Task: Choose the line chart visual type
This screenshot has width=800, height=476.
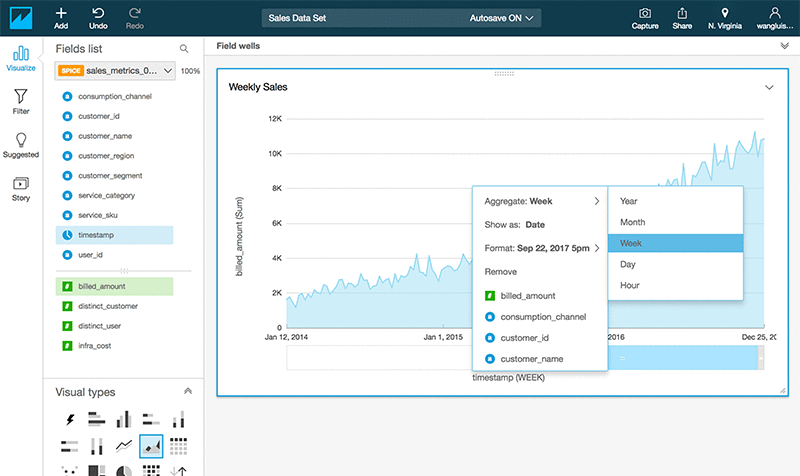Action: pos(124,446)
